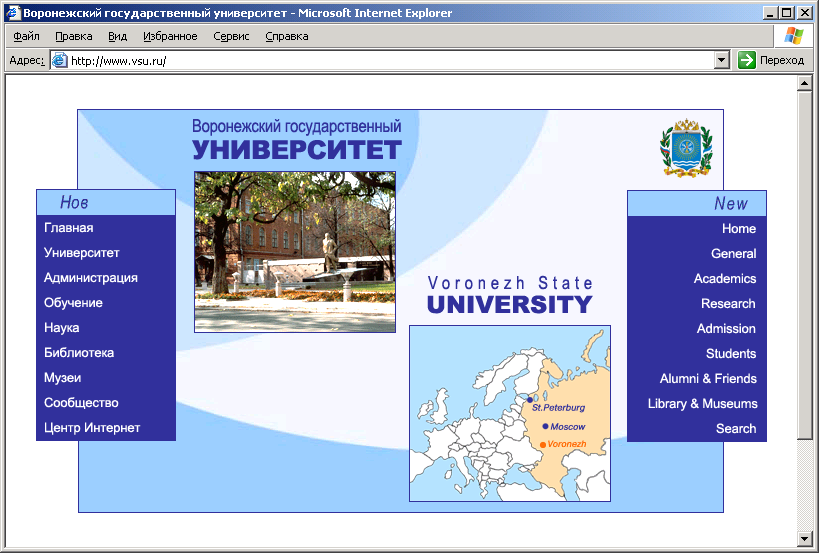Viewport: 819px width, 553px height.
Task: Click the Главная link
Action: 68,228
